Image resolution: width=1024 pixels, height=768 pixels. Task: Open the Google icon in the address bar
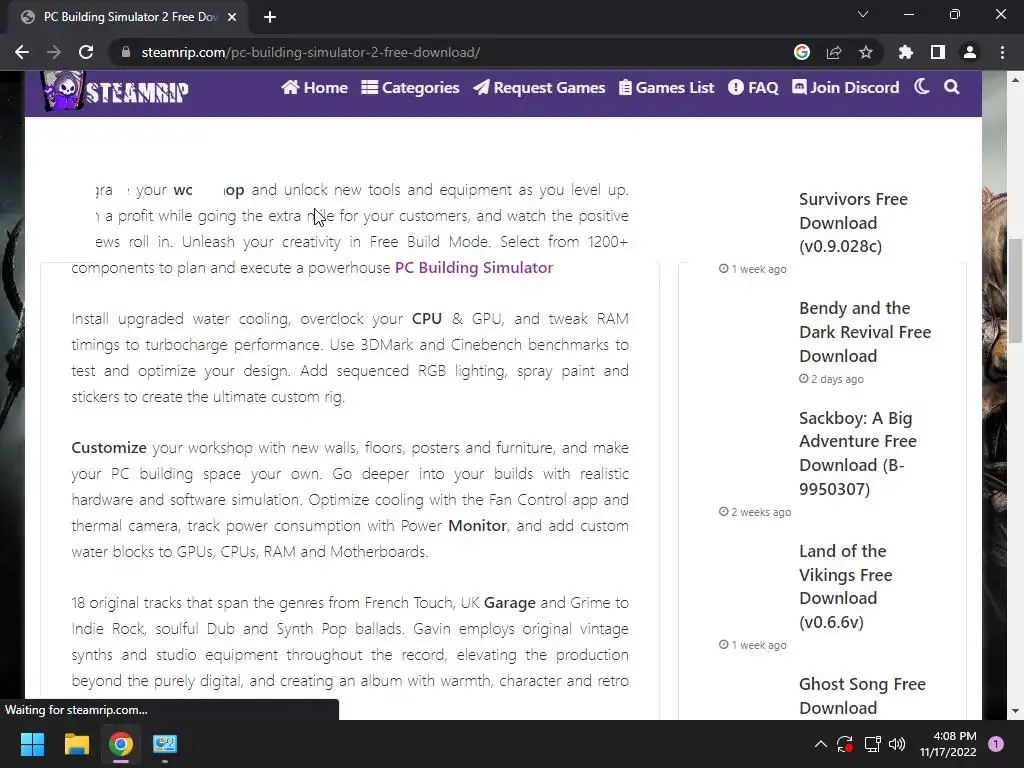802,52
